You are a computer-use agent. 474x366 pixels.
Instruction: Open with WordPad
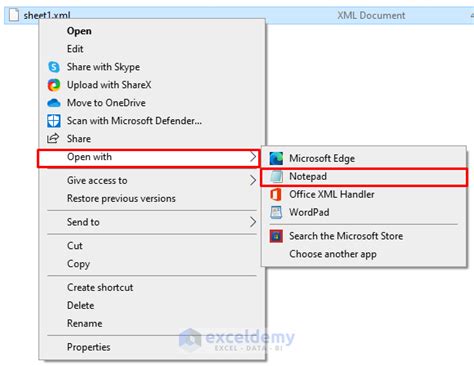(x=364, y=212)
